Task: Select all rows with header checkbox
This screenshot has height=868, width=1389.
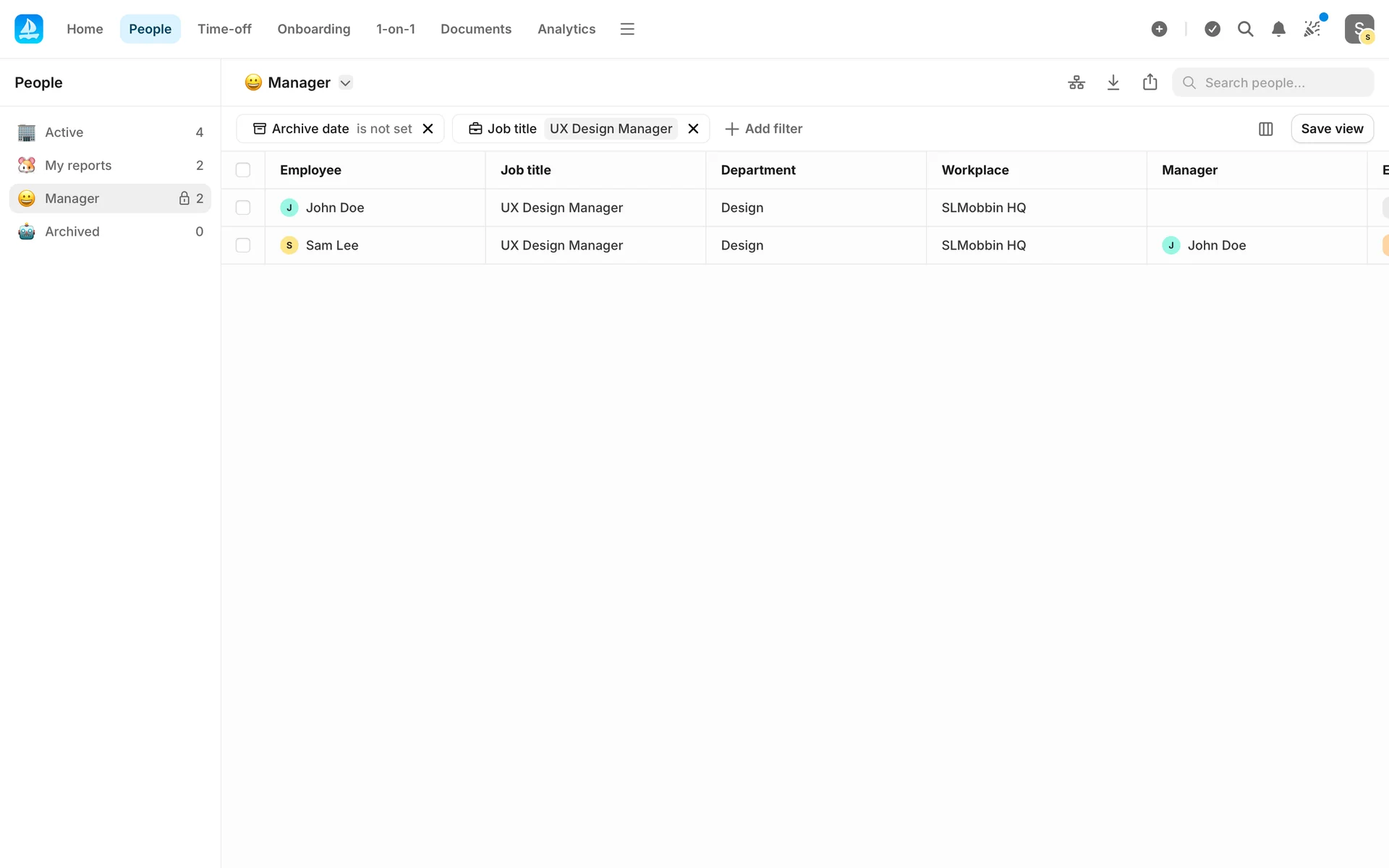Action: [x=243, y=170]
